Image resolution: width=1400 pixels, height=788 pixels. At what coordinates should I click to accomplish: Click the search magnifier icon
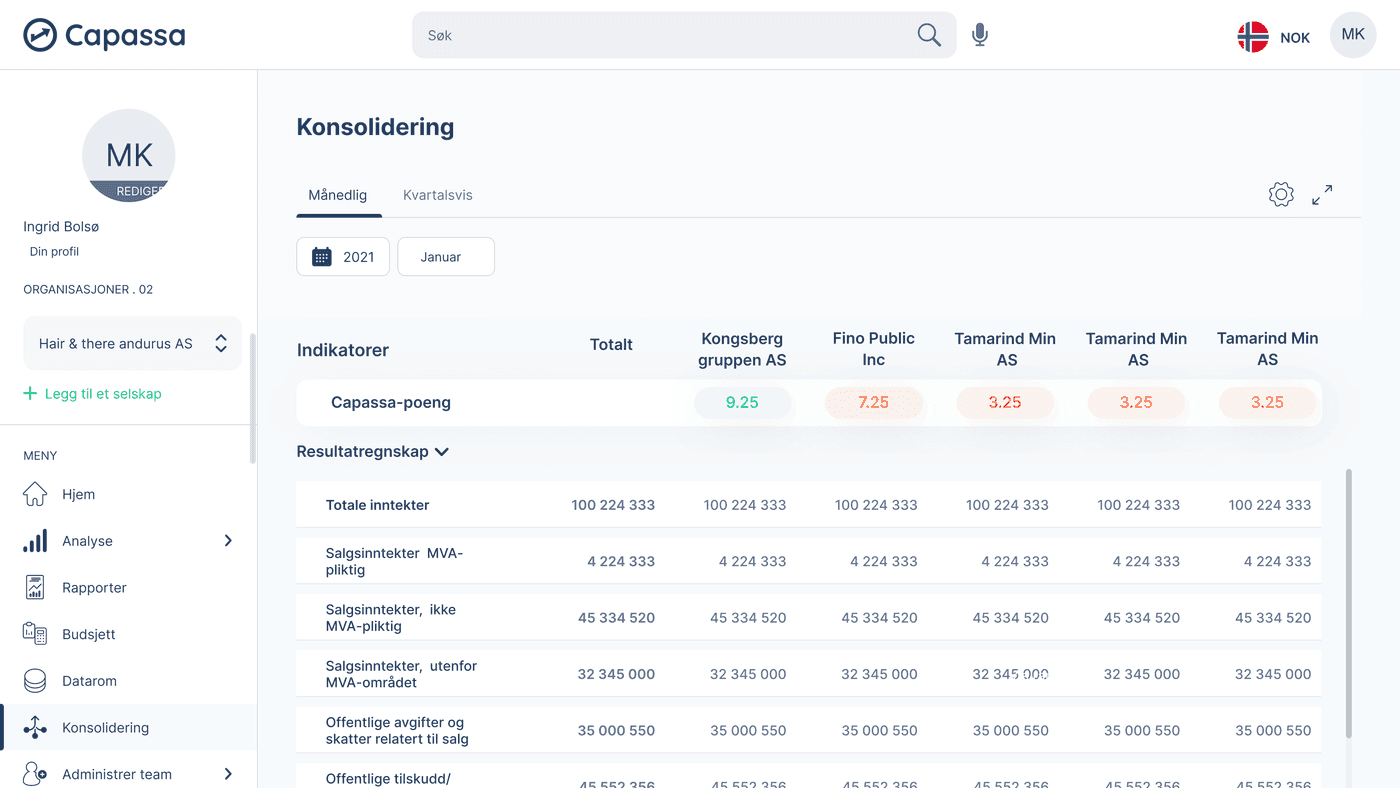click(x=929, y=35)
